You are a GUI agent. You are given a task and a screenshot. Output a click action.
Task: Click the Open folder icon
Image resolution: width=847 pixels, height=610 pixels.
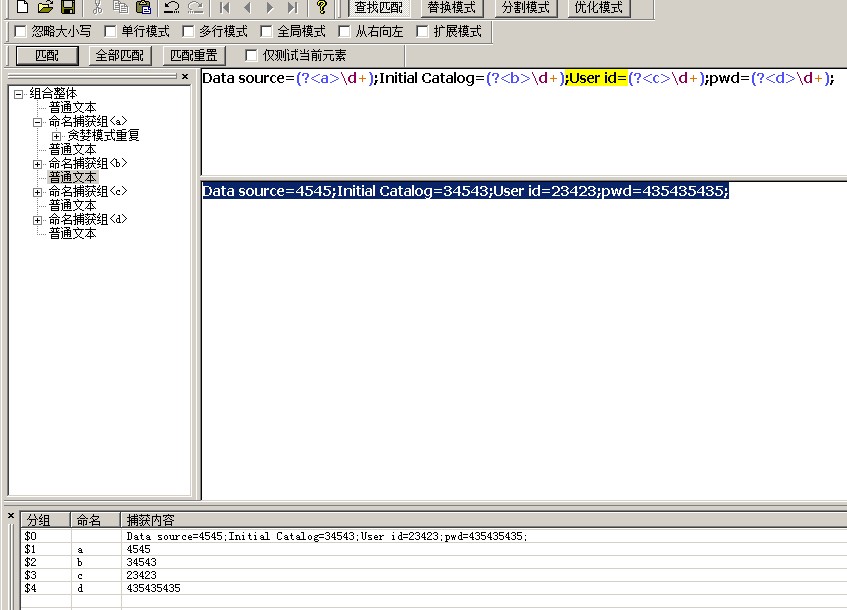(45, 6)
